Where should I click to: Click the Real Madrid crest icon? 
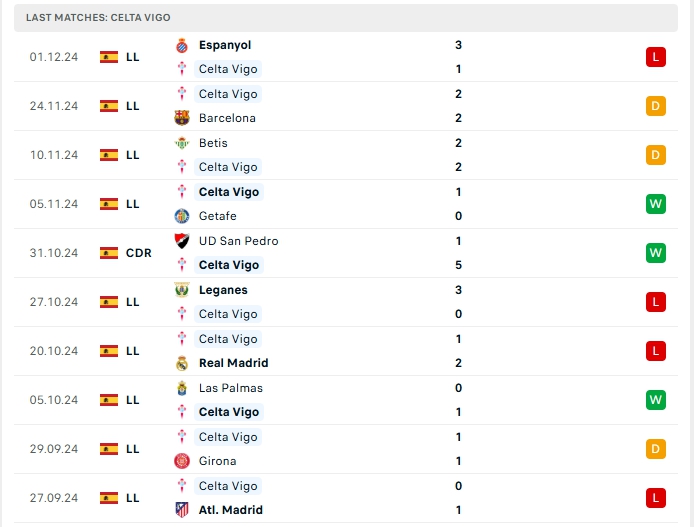pos(182,363)
